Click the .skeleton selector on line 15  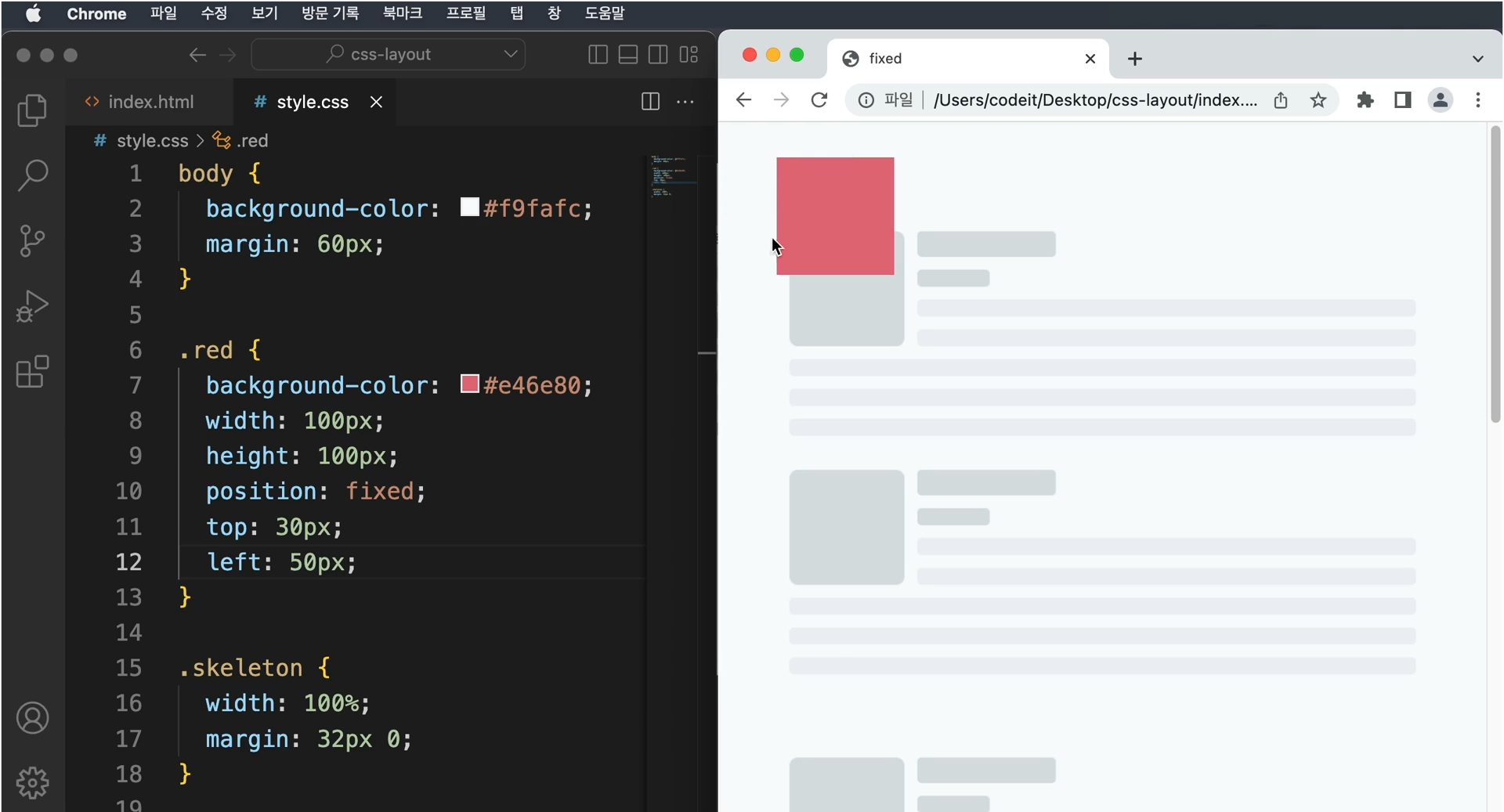pos(241,668)
